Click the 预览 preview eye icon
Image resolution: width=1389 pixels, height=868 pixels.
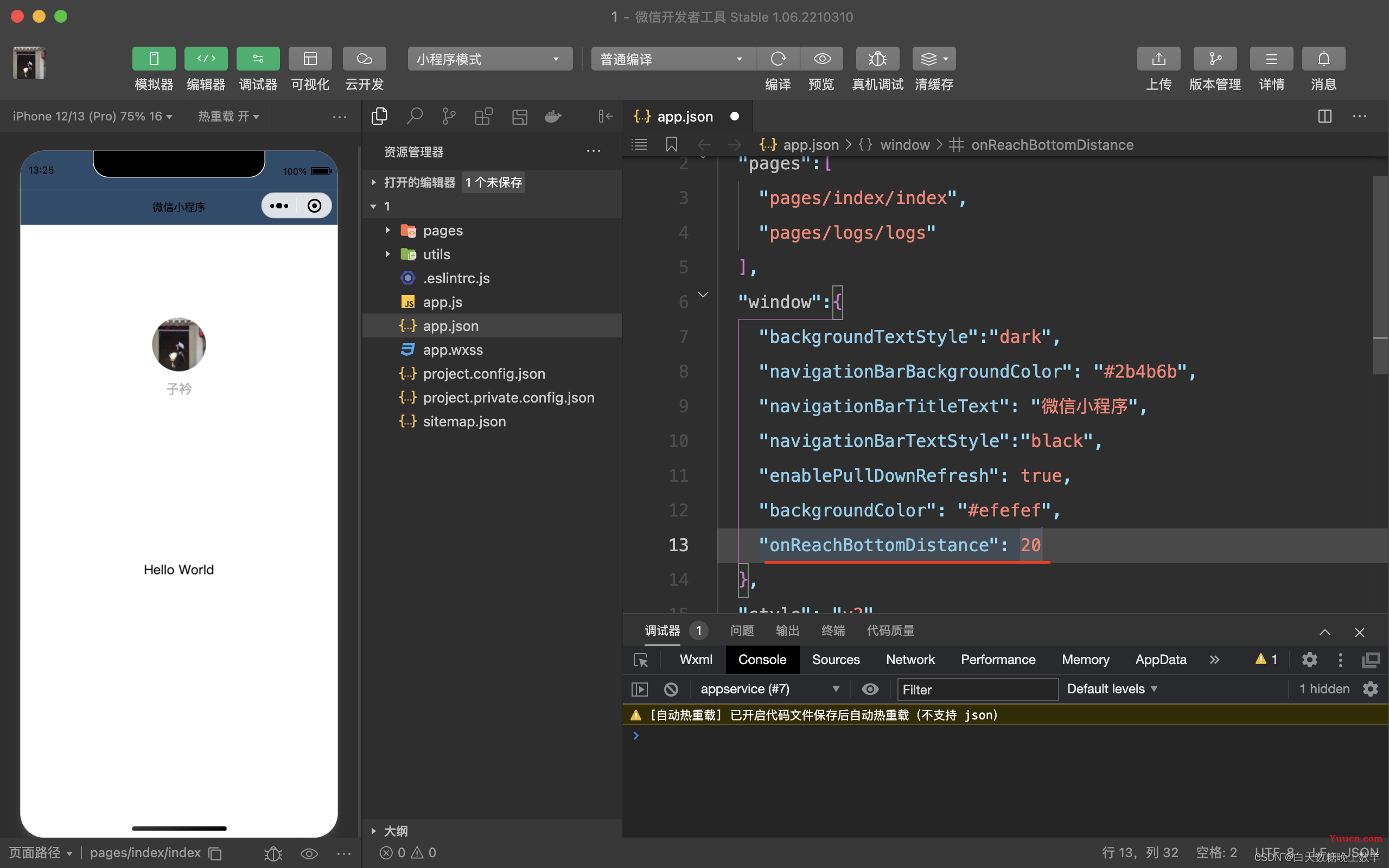(x=822, y=59)
